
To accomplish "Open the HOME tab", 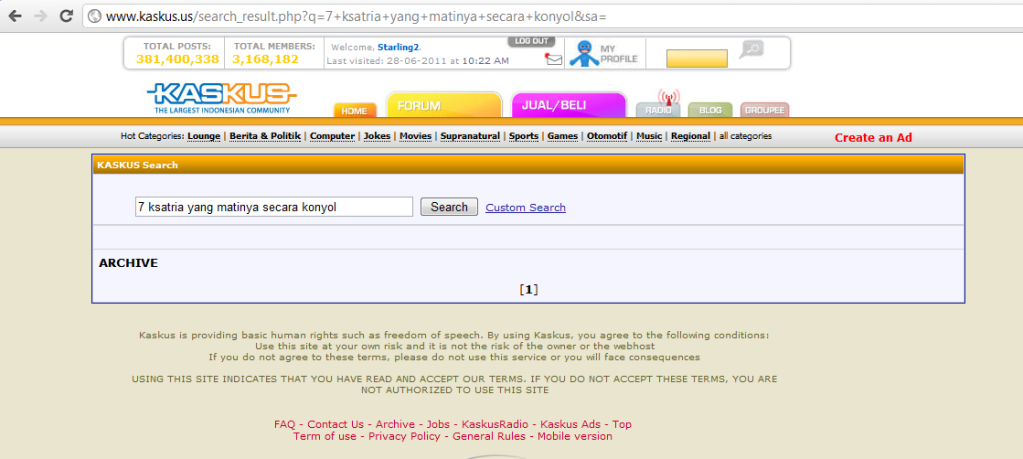I will pyautogui.click(x=354, y=110).
